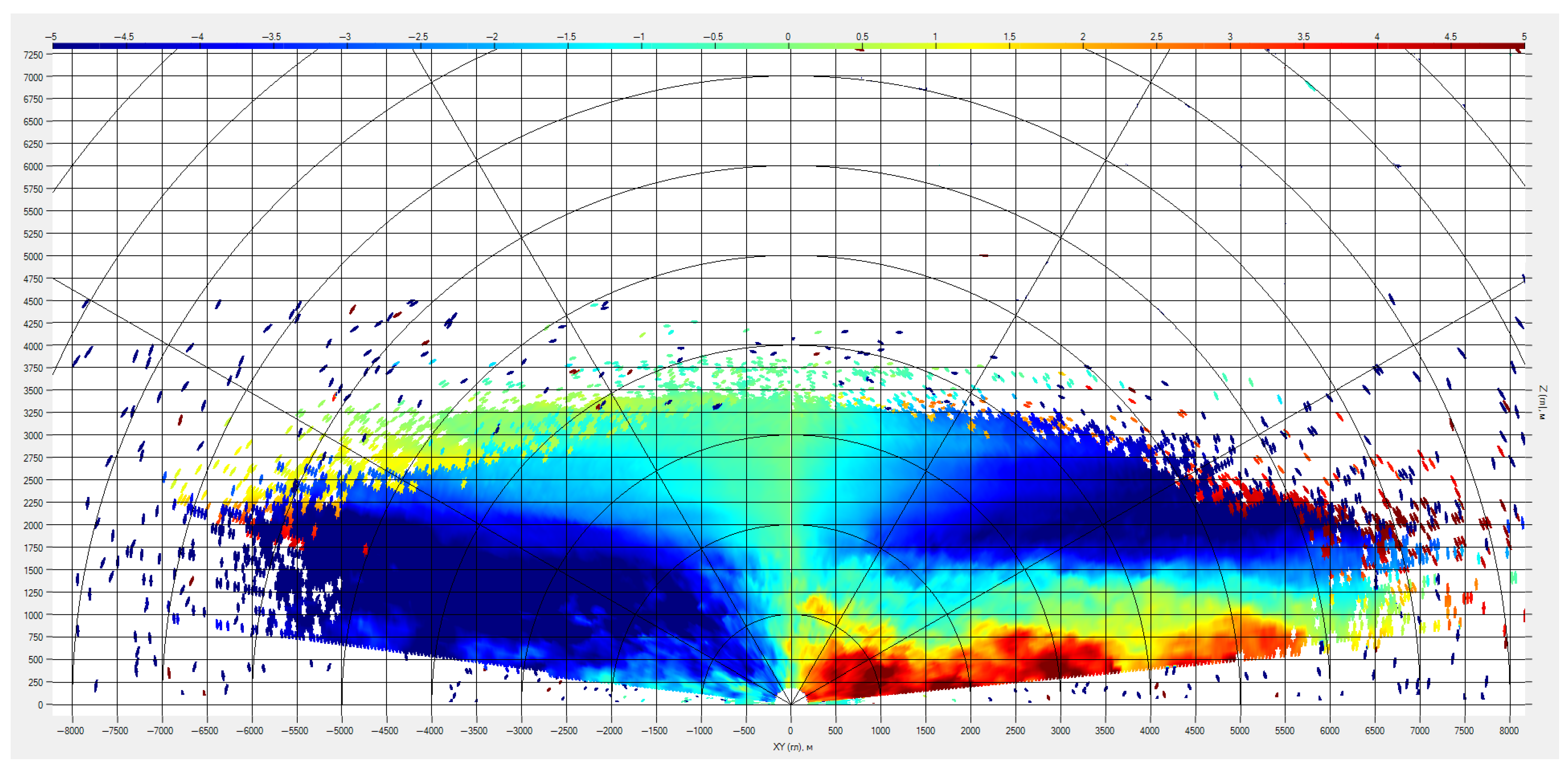1568x767 pixels.
Task: Click the X-axis title 'XY (гл), м'
Action: click(793, 747)
